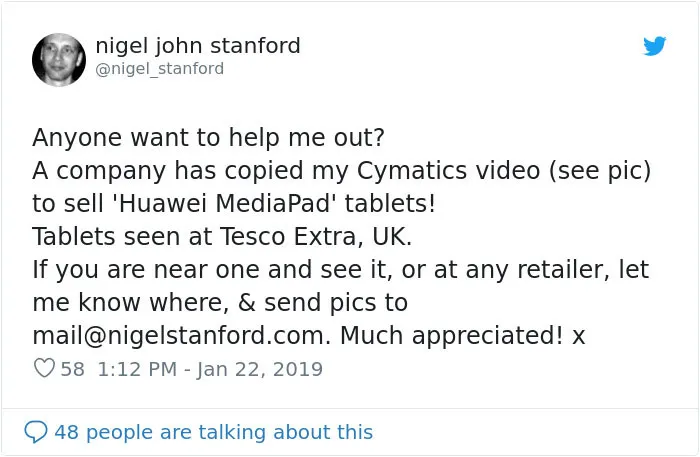The image size is (700, 457).
Task: Click the '(see pic)' text
Action: pyautogui.click(x=600, y=171)
